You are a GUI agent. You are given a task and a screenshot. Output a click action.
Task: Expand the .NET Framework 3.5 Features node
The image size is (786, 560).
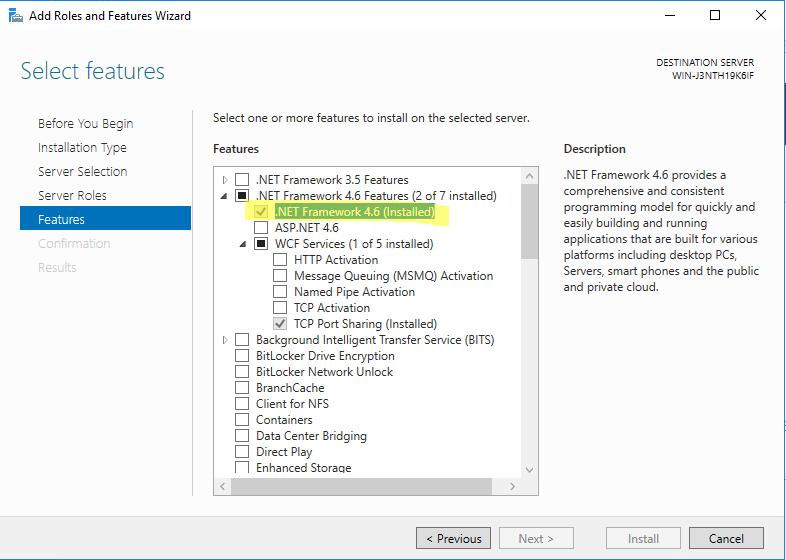tap(225, 179)
